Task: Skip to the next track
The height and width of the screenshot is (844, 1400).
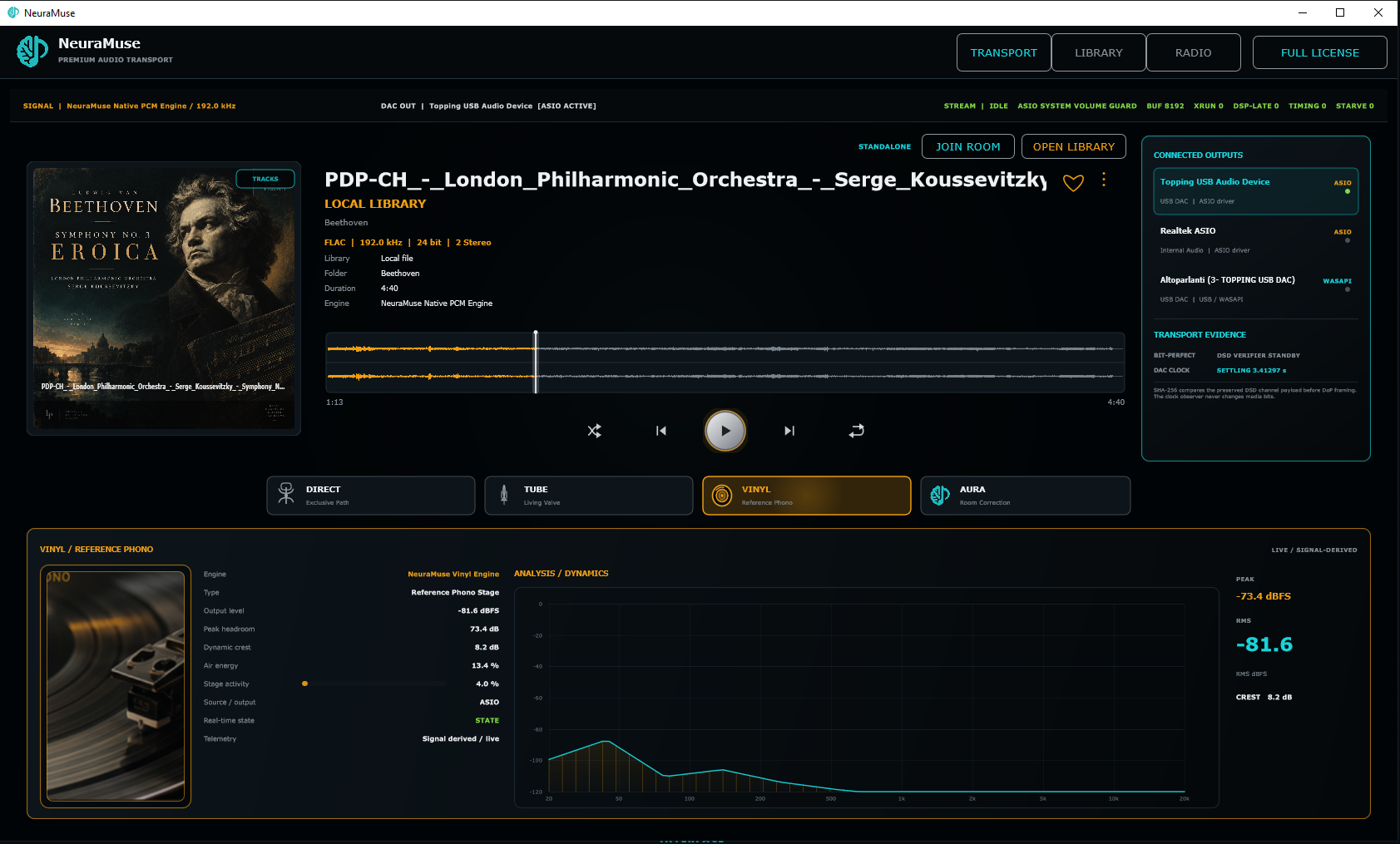Action: coord(789,431)
